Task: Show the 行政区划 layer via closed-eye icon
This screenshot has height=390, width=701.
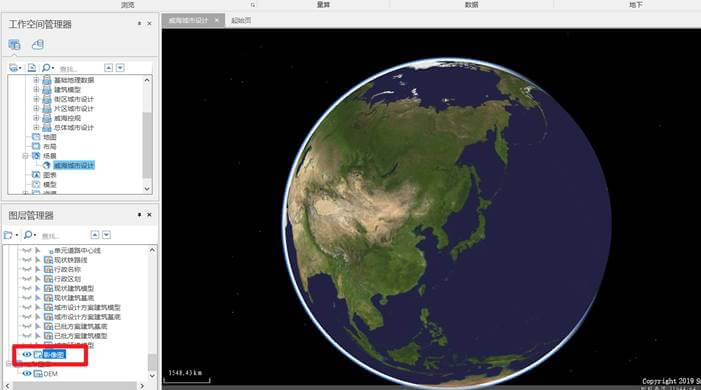Action: point(27,279)
